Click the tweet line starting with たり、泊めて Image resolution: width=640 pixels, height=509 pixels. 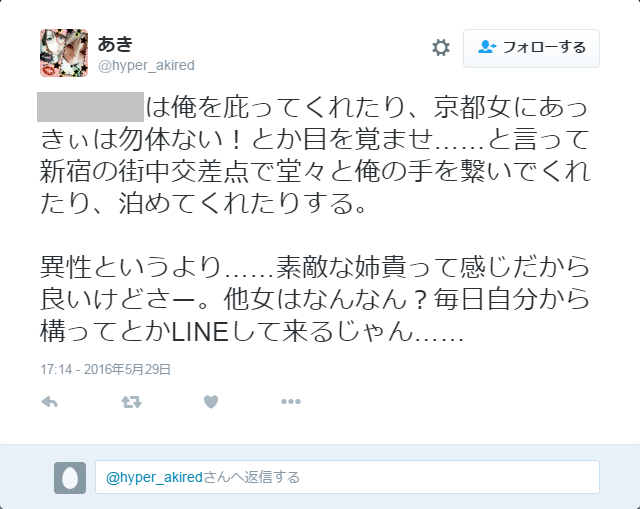point(203,203)
